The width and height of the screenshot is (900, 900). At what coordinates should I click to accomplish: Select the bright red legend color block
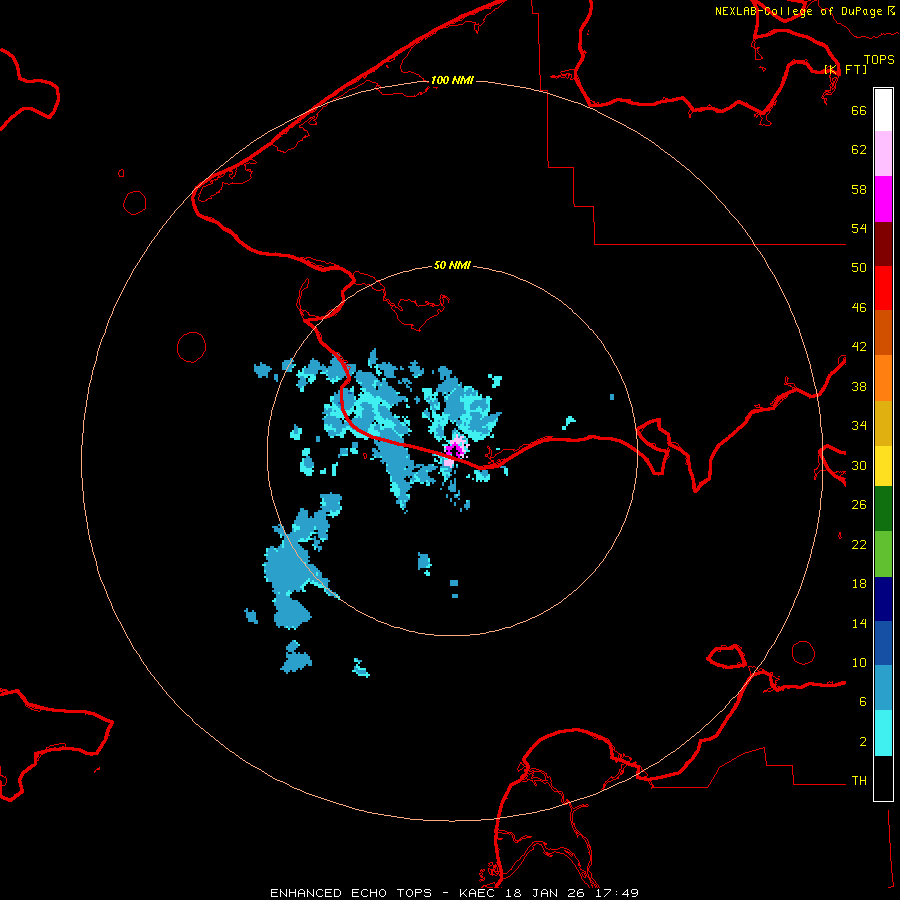click(883, 288)
